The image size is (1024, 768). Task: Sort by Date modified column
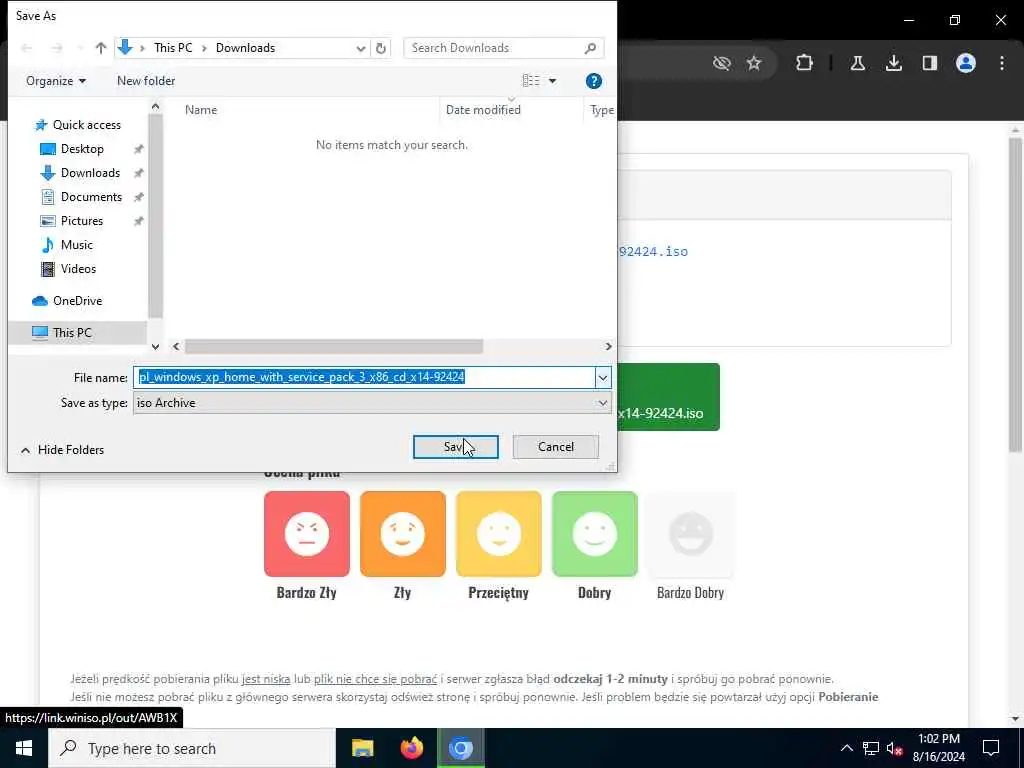point(483,110)
